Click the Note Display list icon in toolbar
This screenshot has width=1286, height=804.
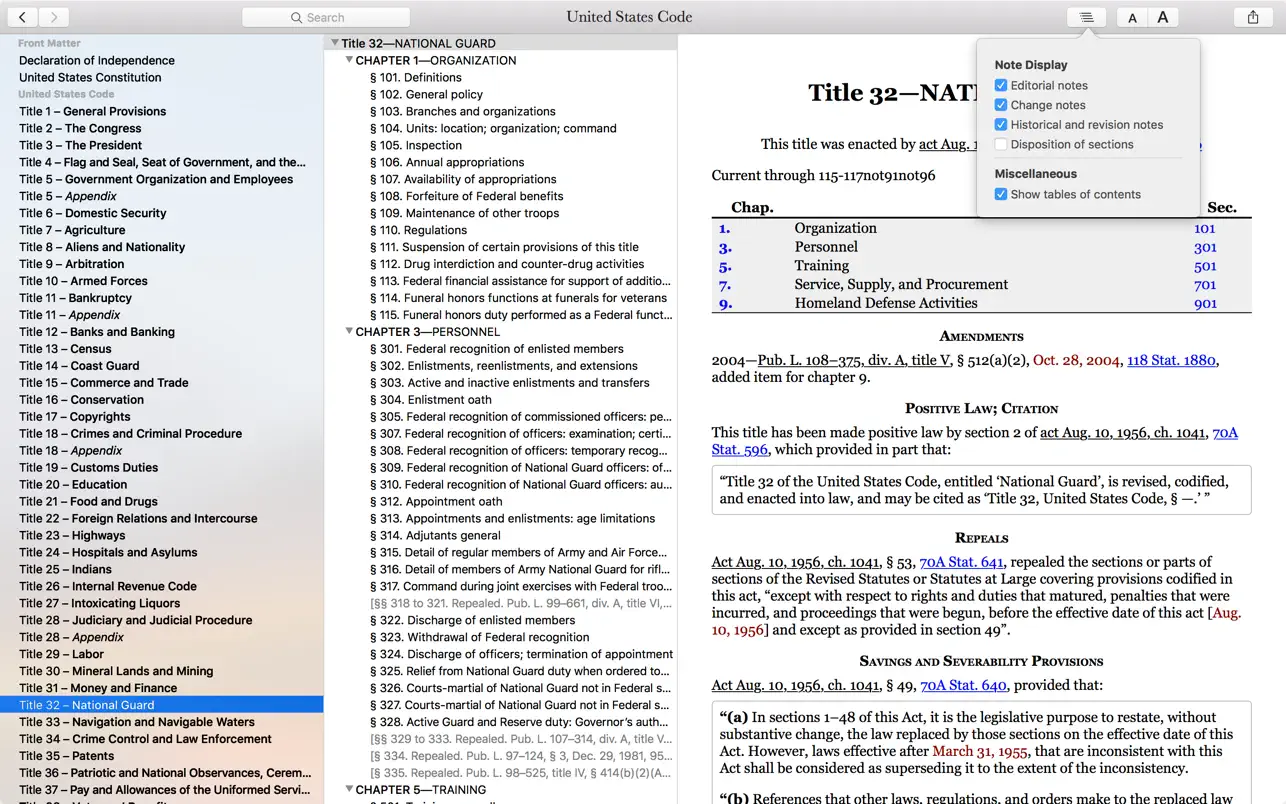click(1086, 16)
